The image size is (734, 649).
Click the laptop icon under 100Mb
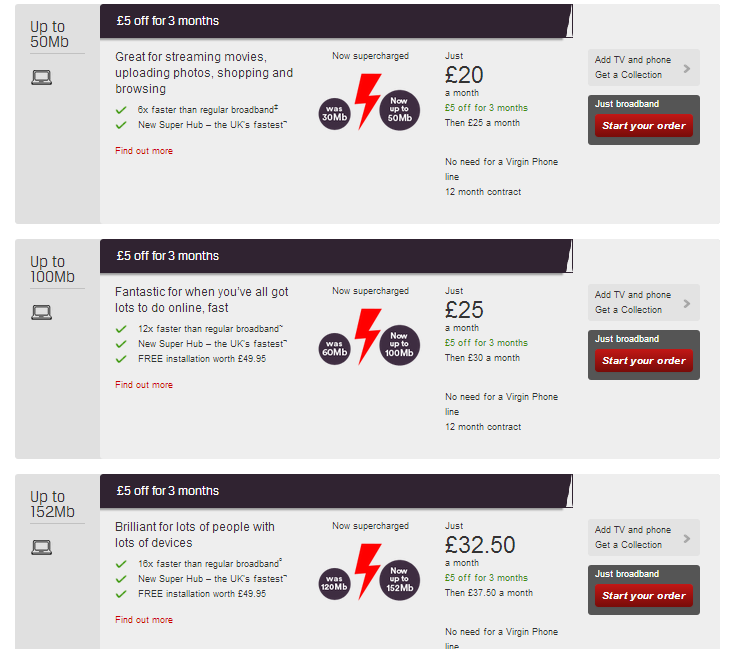42,313
